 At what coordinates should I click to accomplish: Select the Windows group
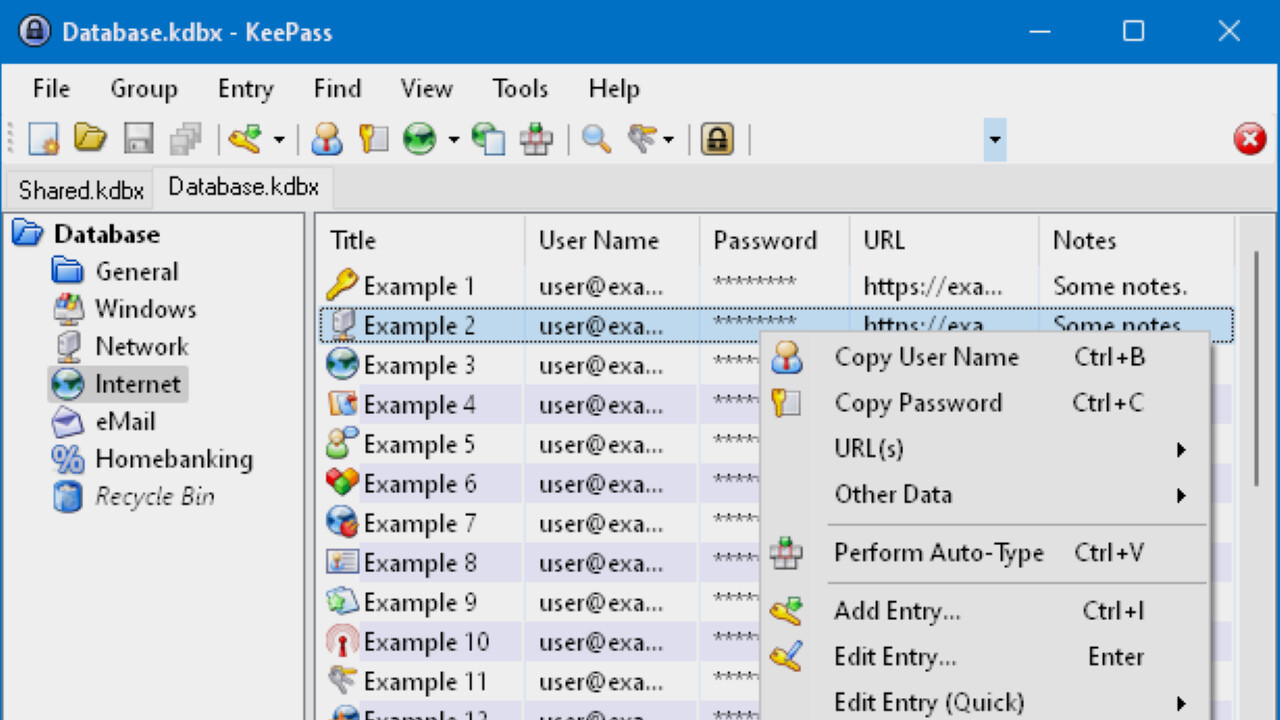click(145, 309)
